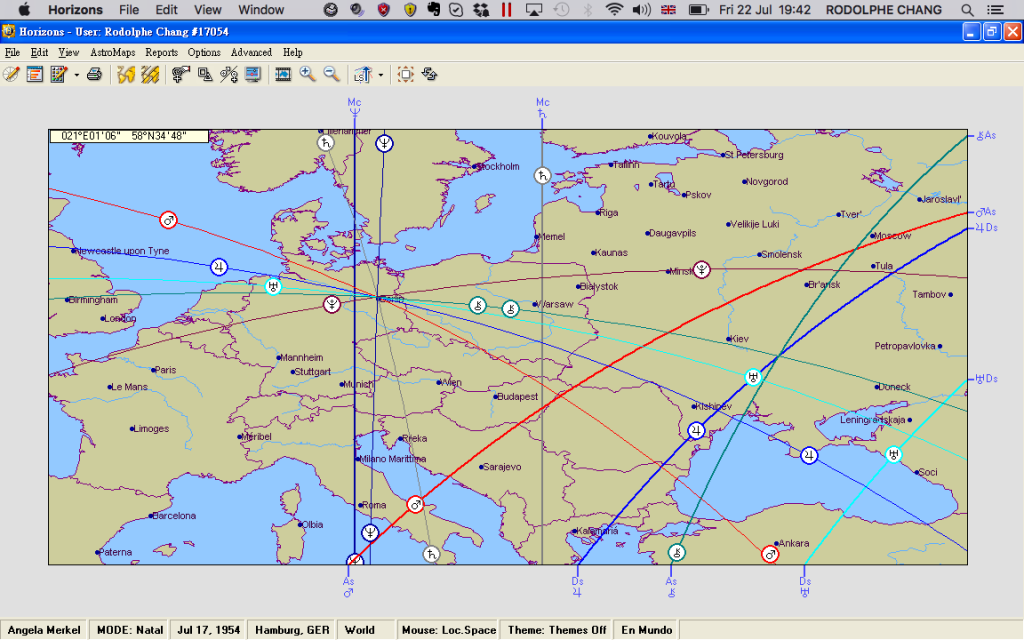The image size is (1024, 640).
Task: Click the Moscow city label on map
Action: 892,236
